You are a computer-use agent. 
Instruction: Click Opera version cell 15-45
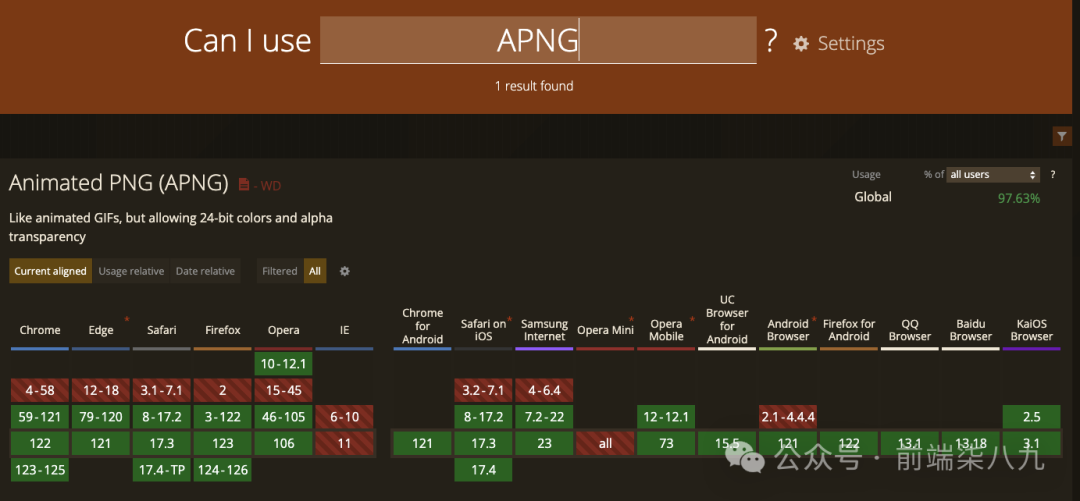coord(283,391)
